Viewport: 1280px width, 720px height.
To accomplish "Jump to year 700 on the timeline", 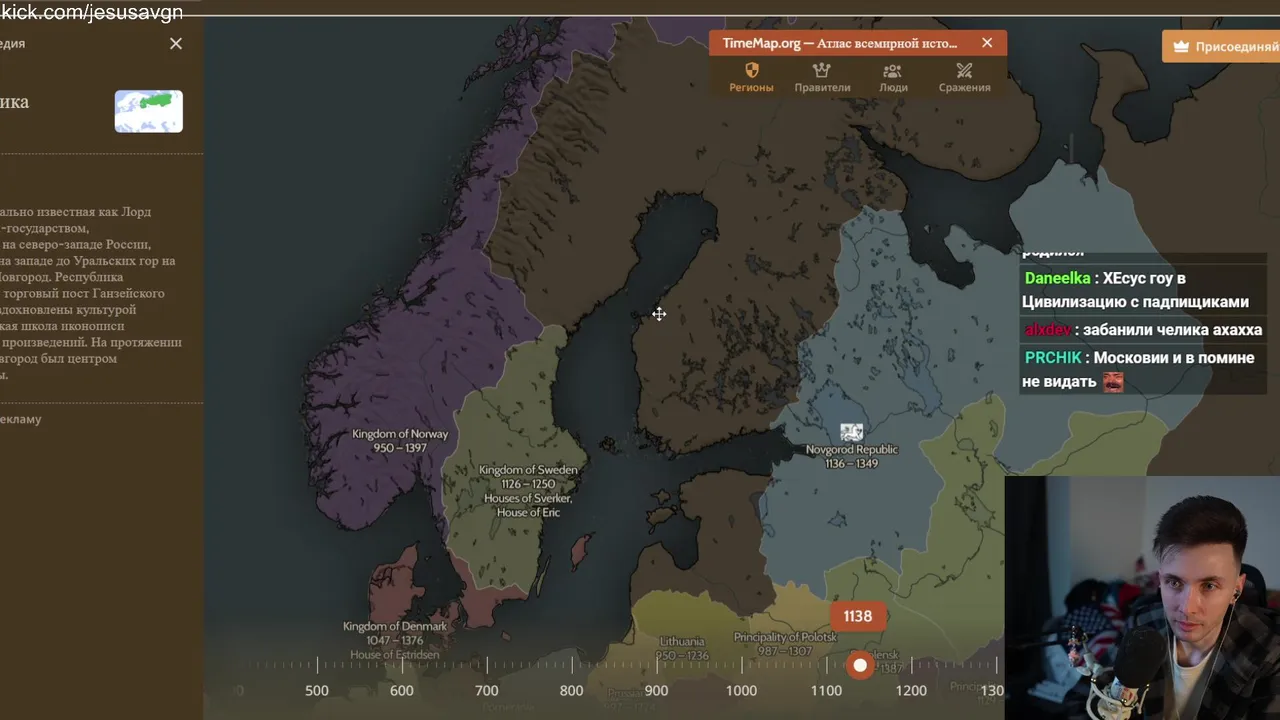I will pyautogui.click(x=487, y=690).
